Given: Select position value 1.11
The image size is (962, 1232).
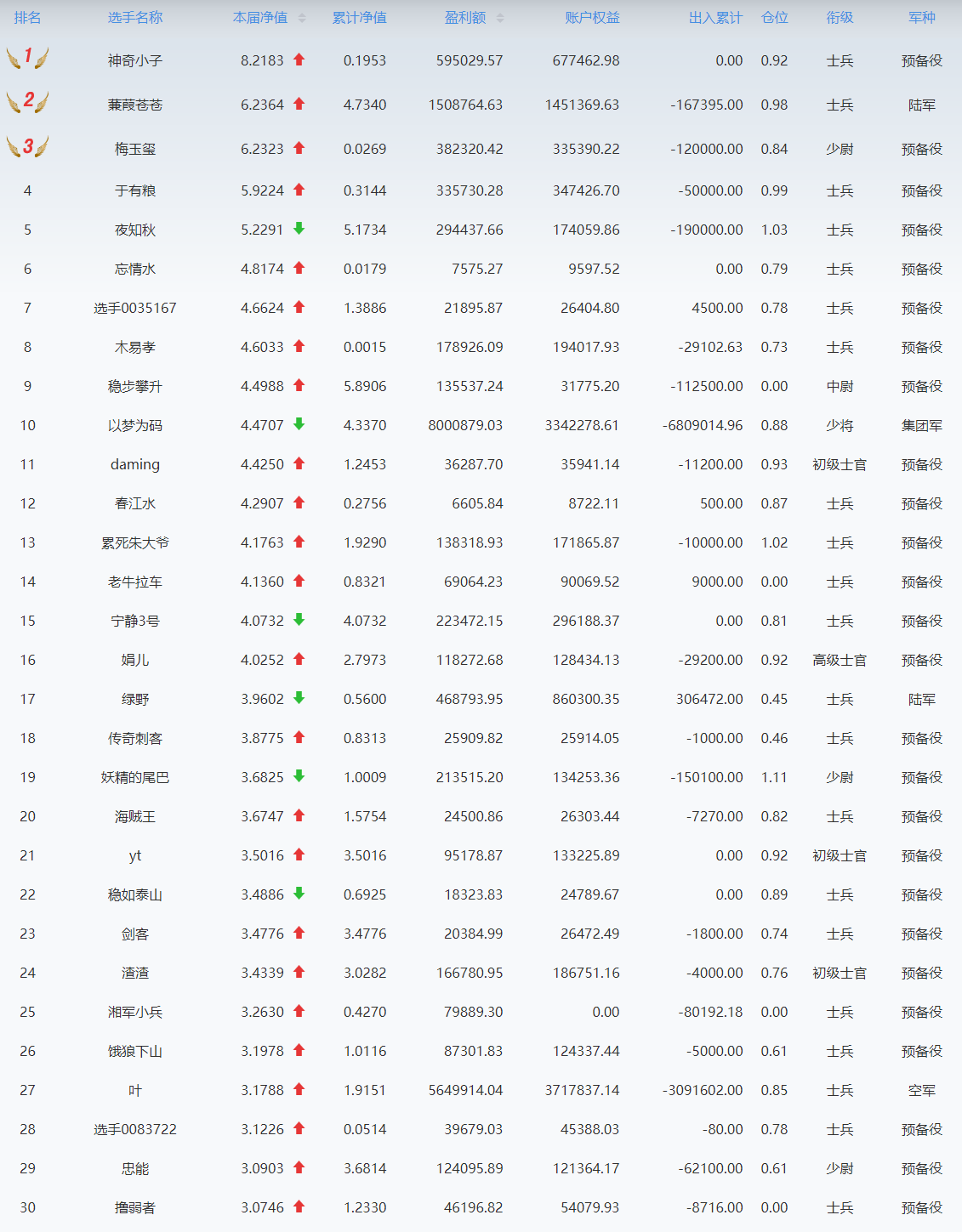Looking at the screenshot, I should click(774, 778).
